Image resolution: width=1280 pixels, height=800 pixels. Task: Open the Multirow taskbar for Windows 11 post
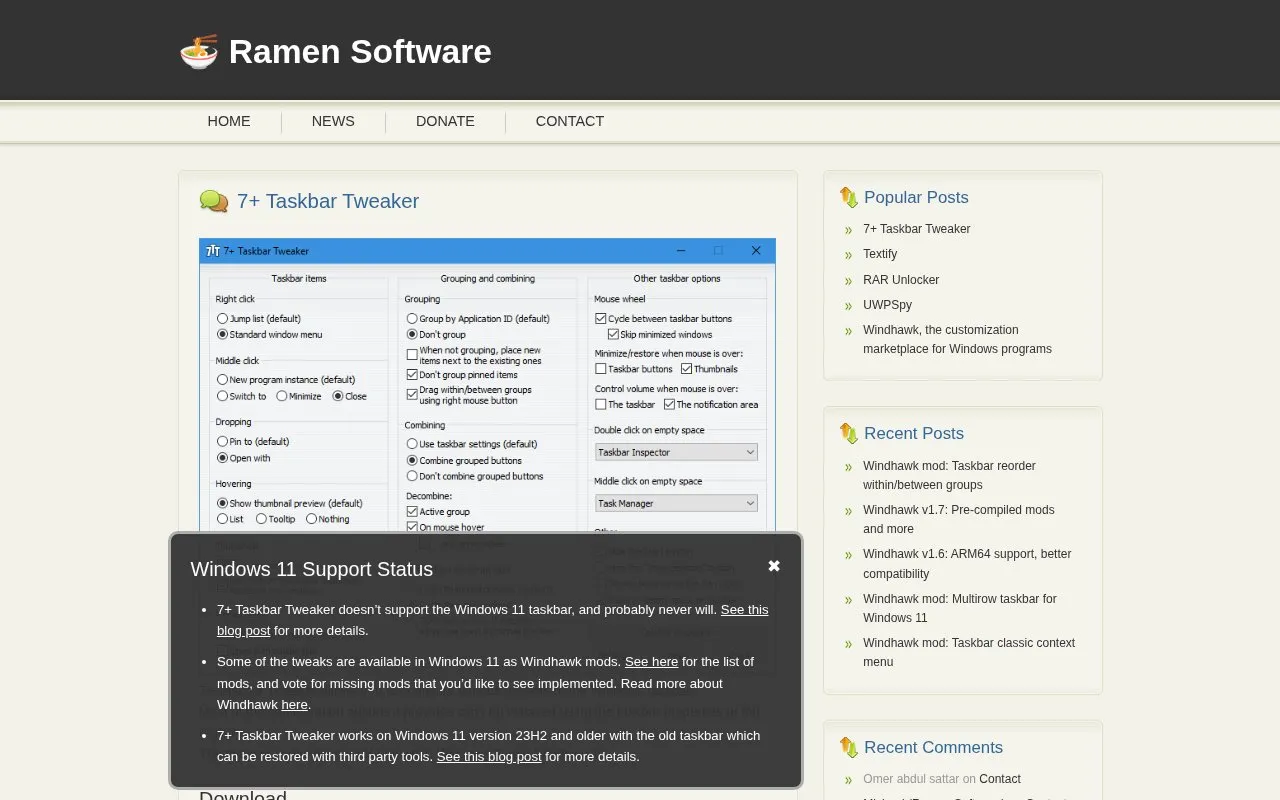960,608
